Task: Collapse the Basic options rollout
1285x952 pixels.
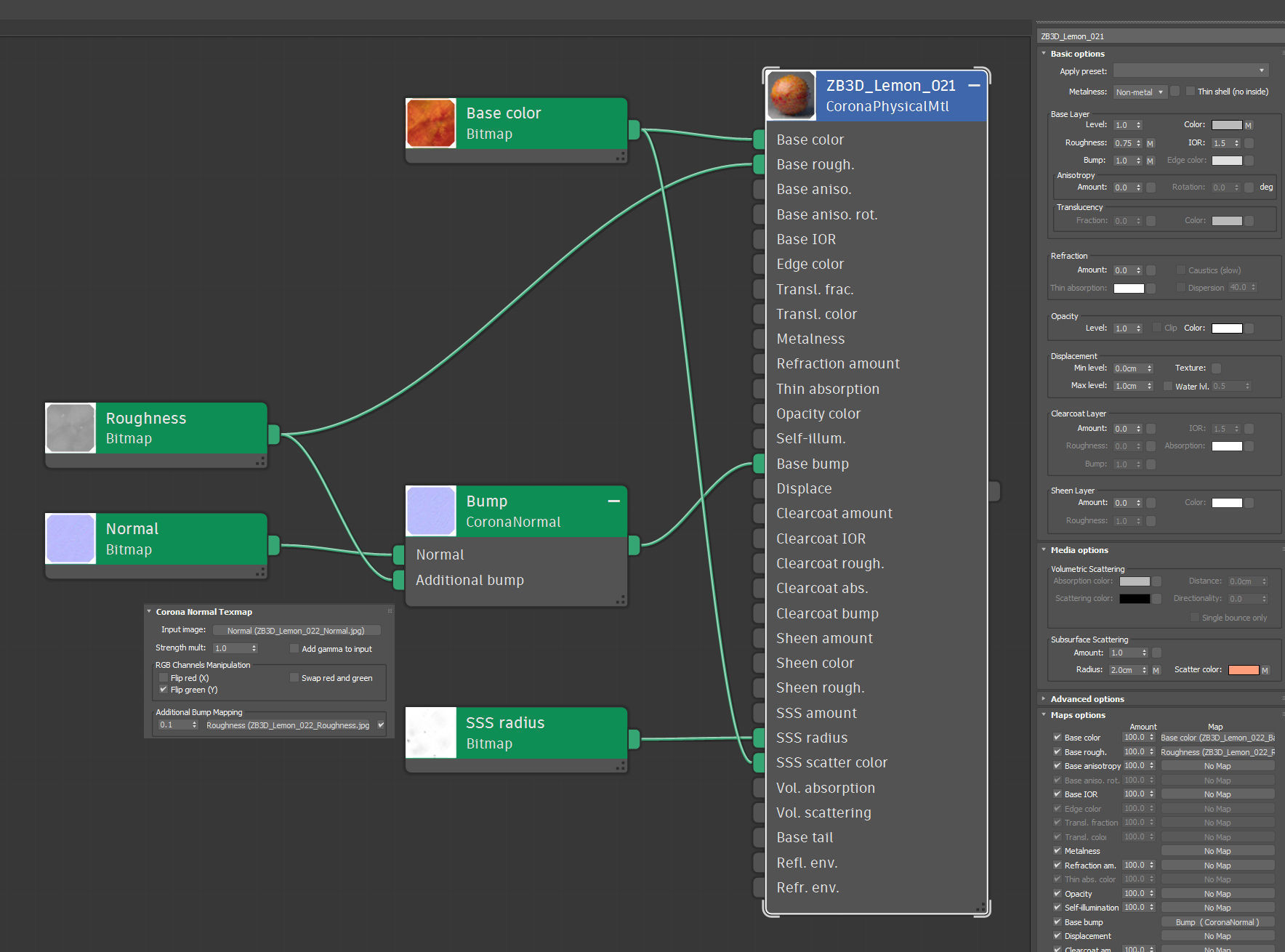Action: 1044,53
